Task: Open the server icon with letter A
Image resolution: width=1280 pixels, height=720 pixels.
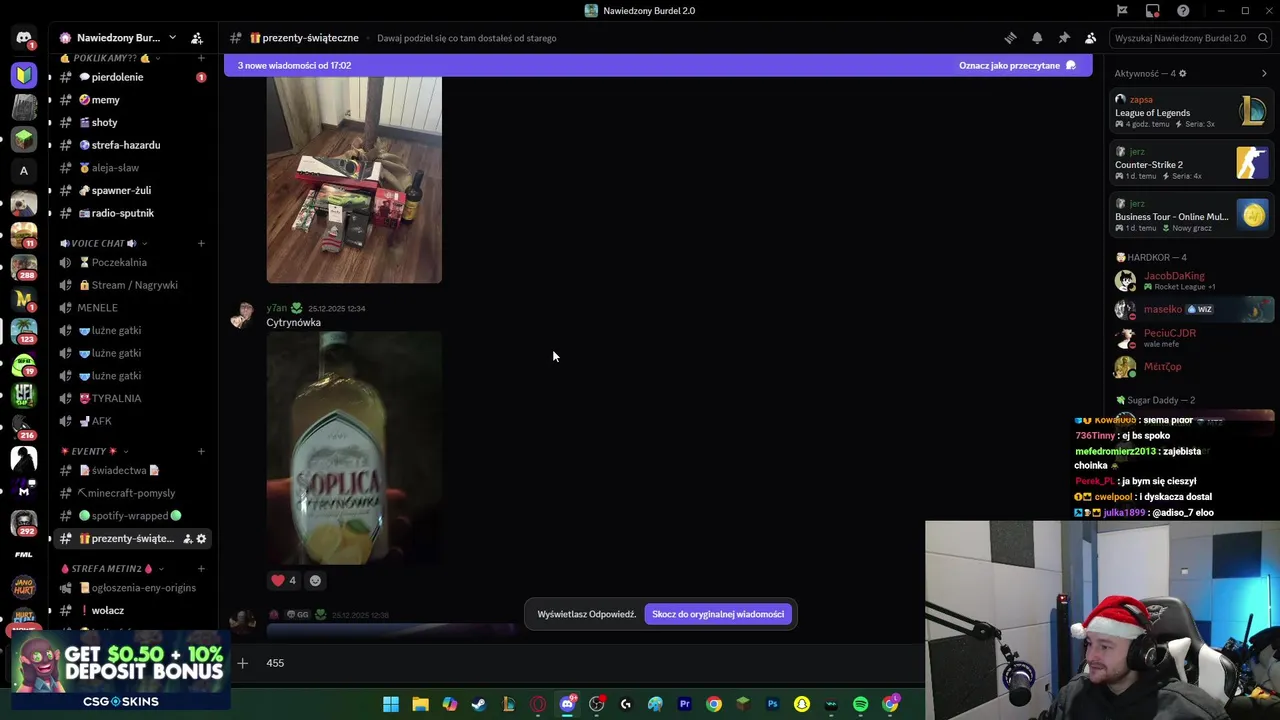Action: tap(24, 171)
